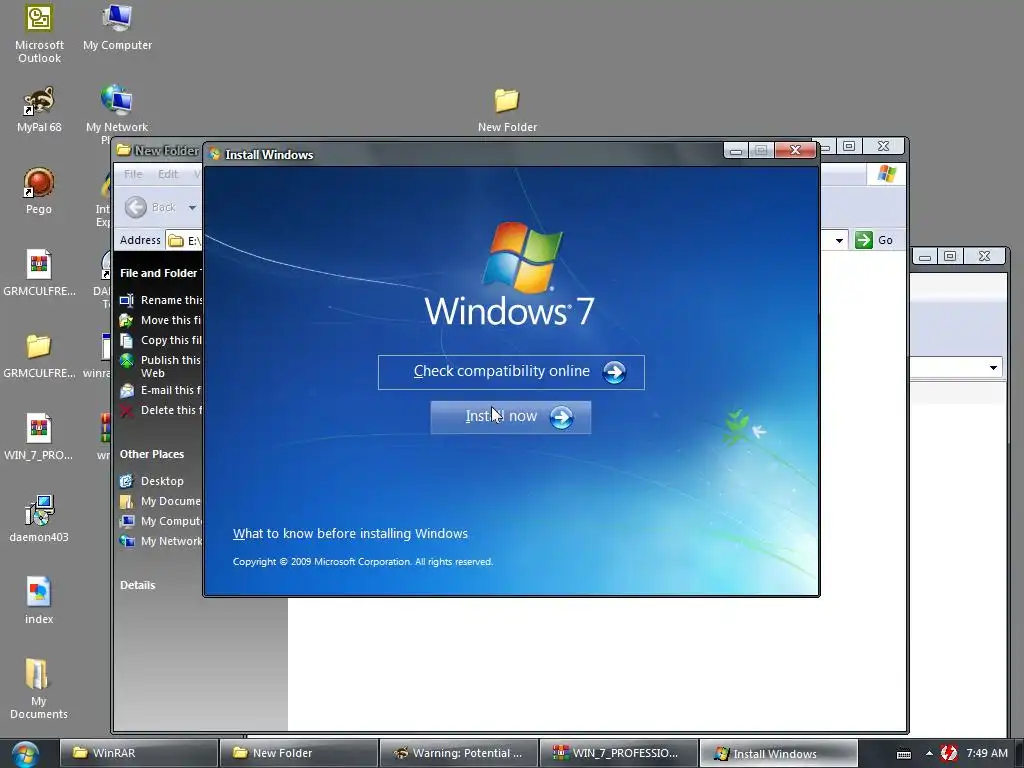1024x768 pixels.
Task: Go to Desktop in Other Places
Action: 152,481
